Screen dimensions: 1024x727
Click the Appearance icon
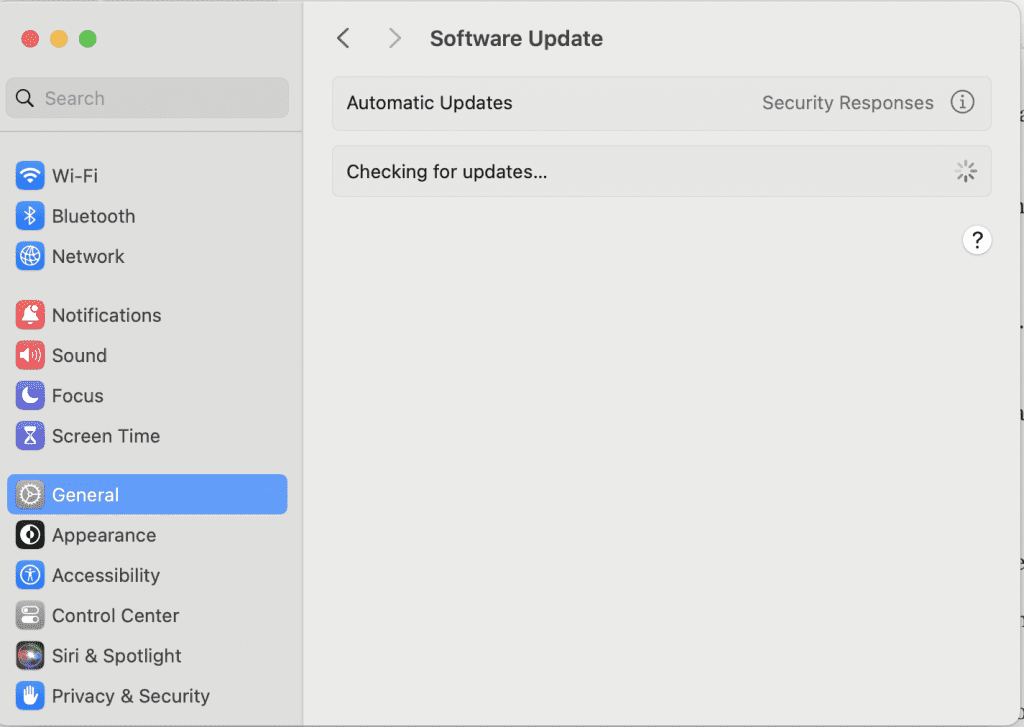pos(30,535)
